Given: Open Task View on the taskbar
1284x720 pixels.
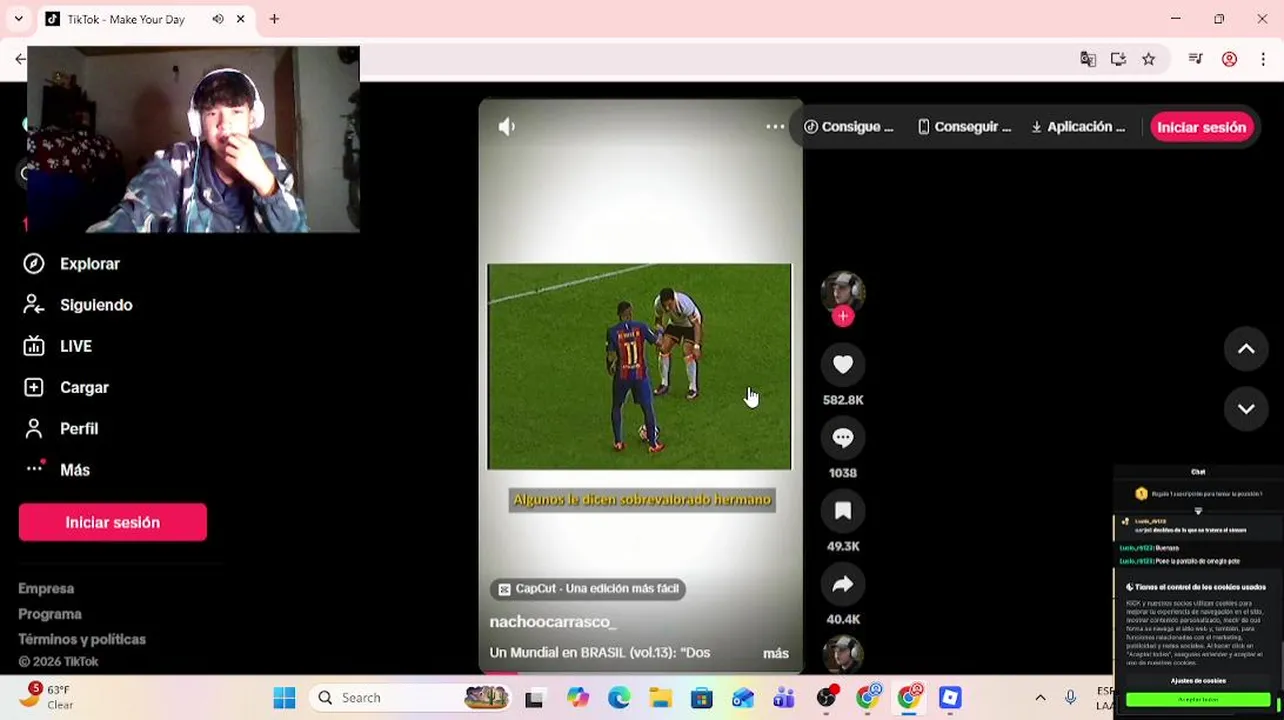Looking at the screenshot, I should click(x=534, y=698).
